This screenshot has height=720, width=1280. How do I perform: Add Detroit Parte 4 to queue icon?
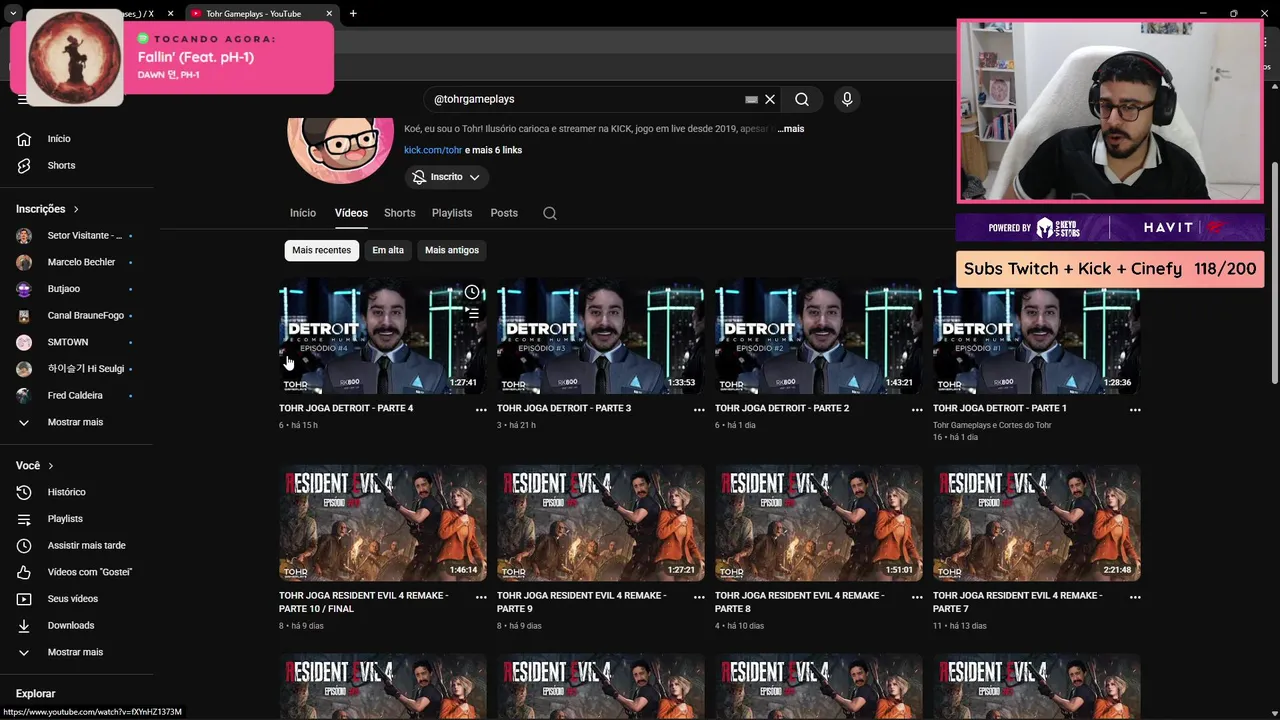[x=472, y=313]
